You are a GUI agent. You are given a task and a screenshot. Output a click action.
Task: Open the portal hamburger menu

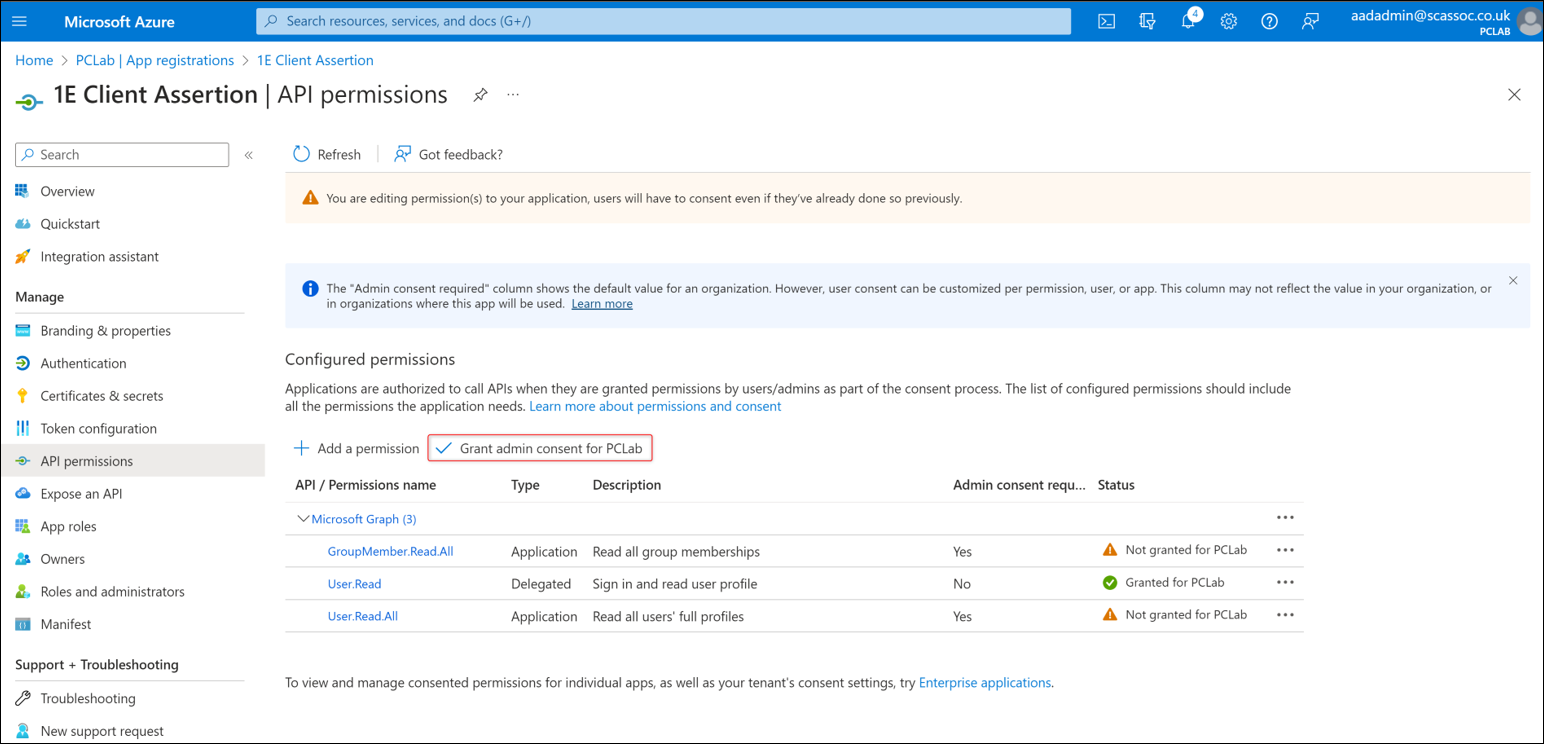coord(20,21)
